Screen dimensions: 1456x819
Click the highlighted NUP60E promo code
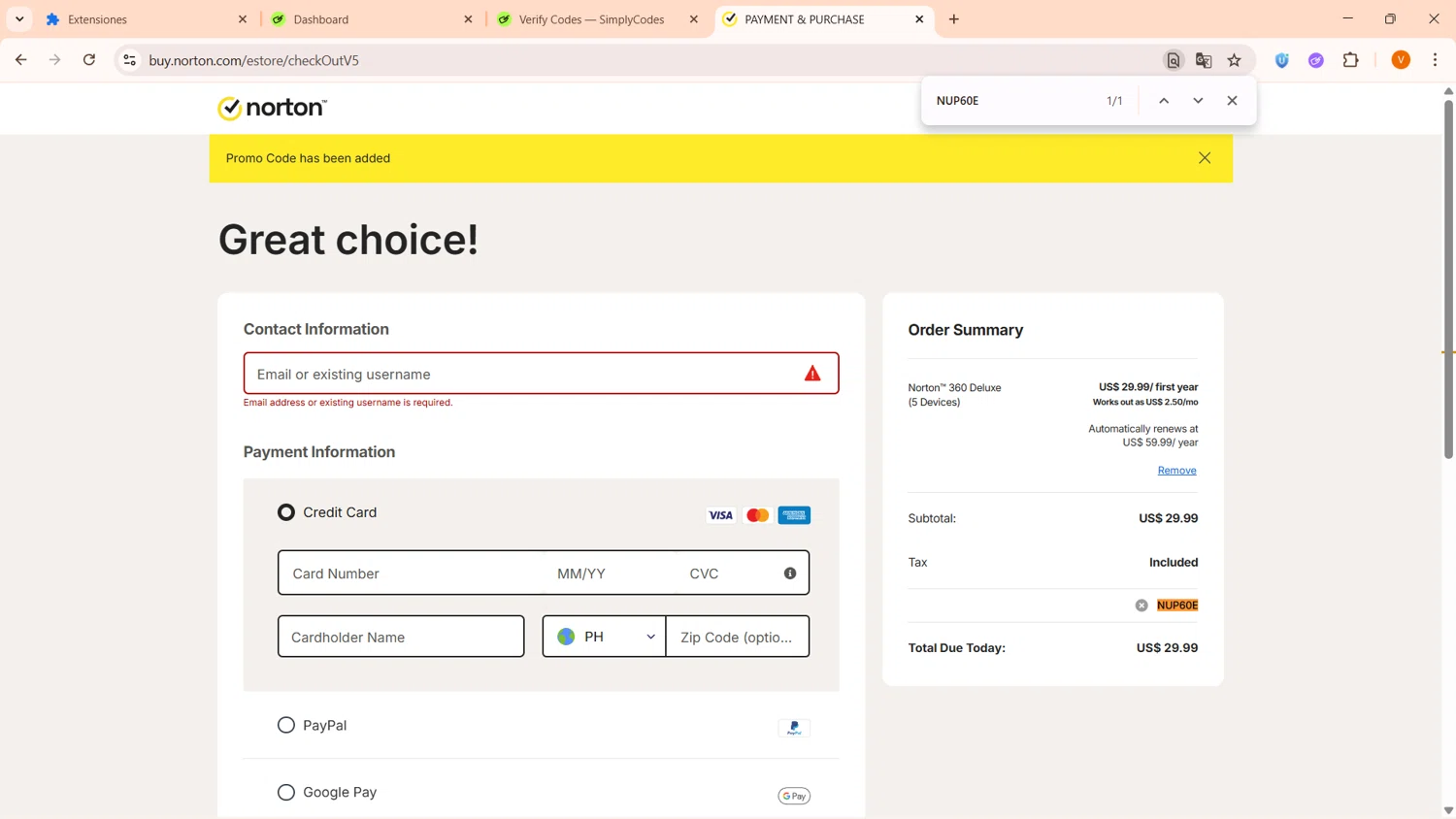click(1177, 606)
